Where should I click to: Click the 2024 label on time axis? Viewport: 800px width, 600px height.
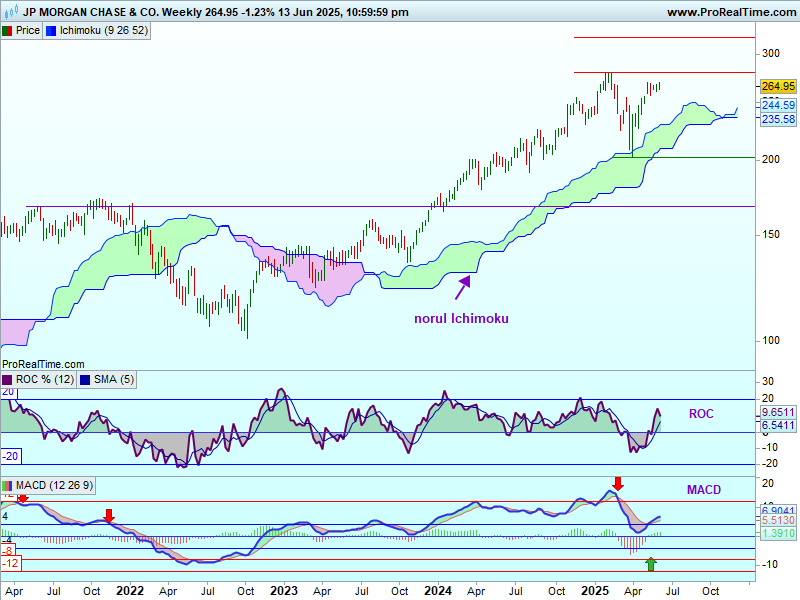pos(436,591)
